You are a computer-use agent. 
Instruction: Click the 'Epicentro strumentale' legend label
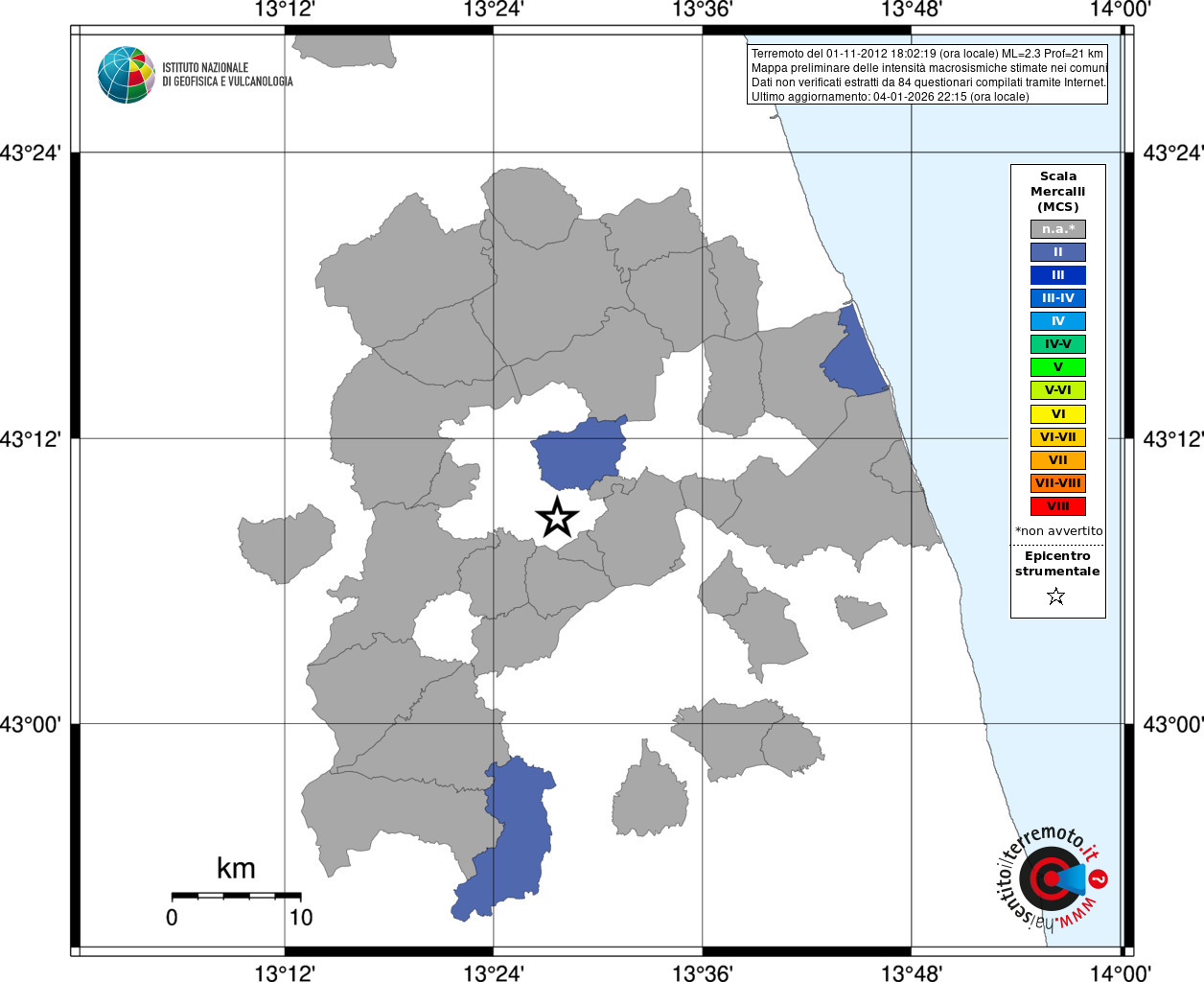(1057, 564)
